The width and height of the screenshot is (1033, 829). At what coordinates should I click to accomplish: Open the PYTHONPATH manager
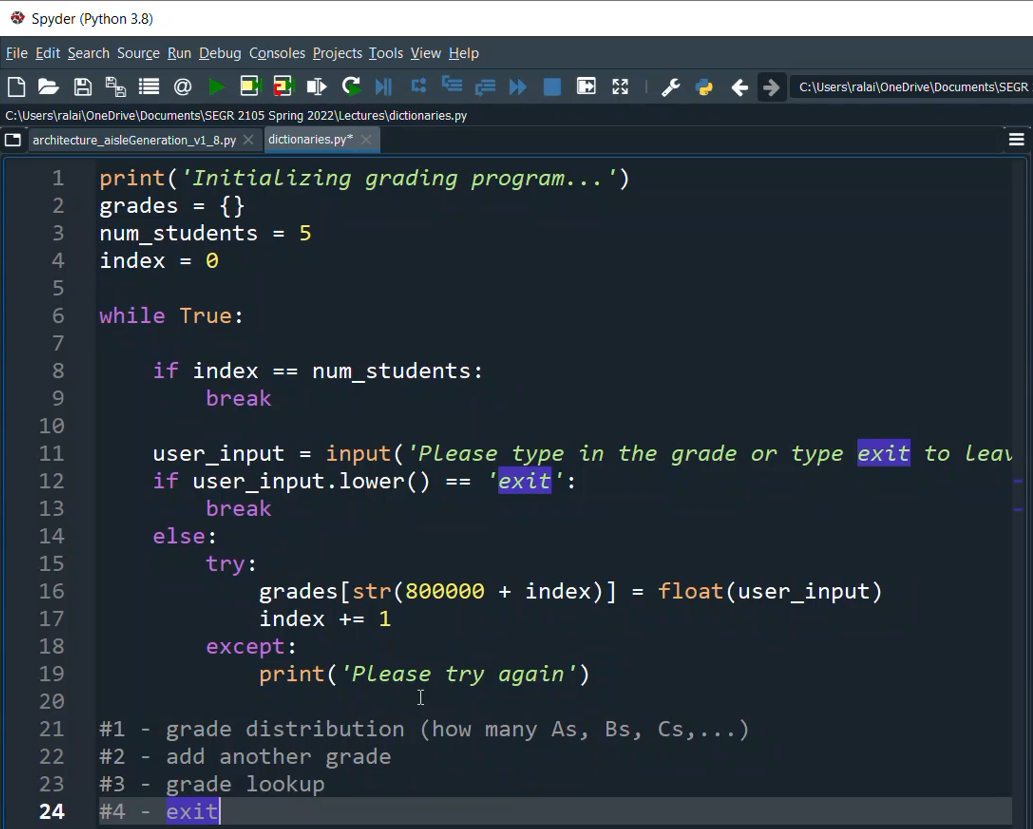pos(705,86)
